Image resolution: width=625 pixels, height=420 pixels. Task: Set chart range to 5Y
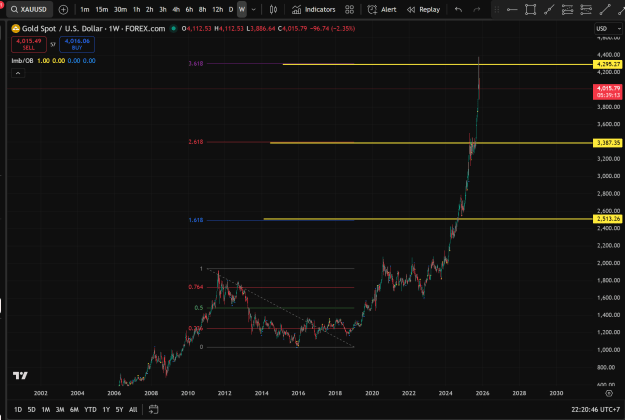click(119, 410)
